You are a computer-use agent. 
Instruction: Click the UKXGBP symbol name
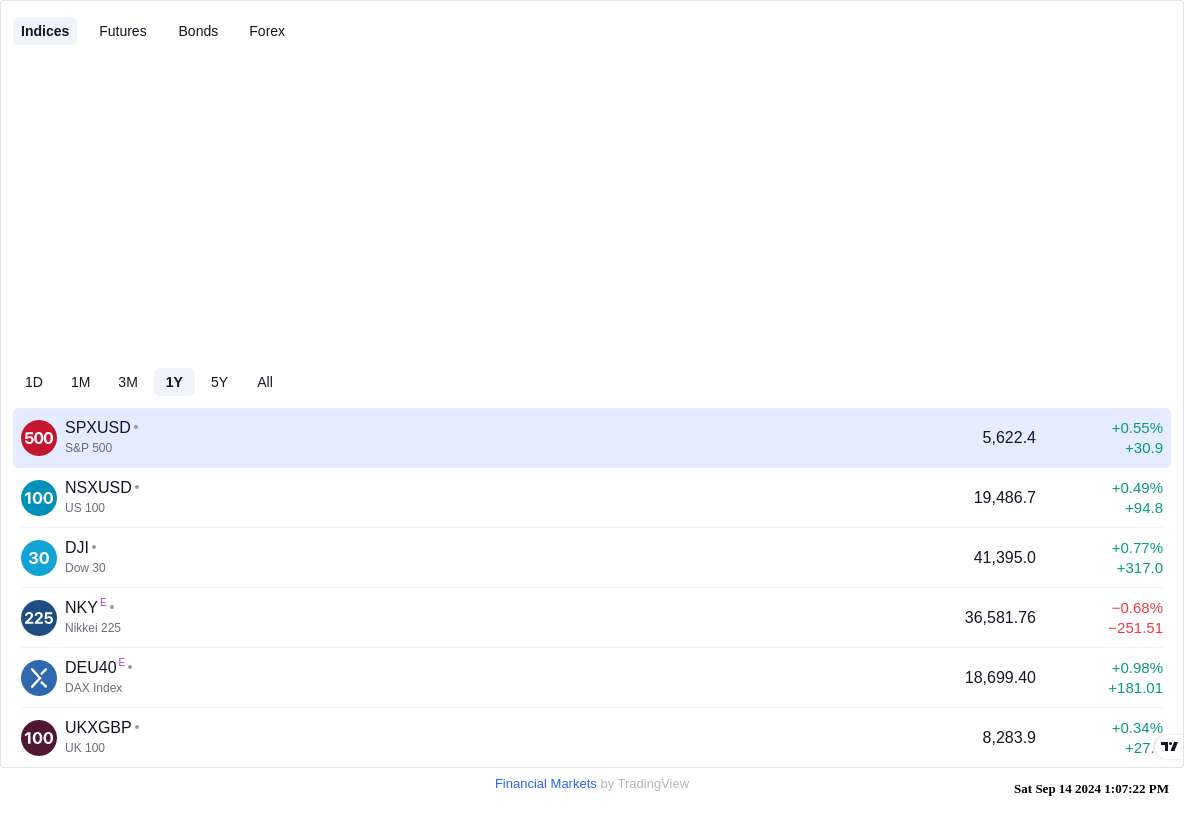tap(98, 728)
